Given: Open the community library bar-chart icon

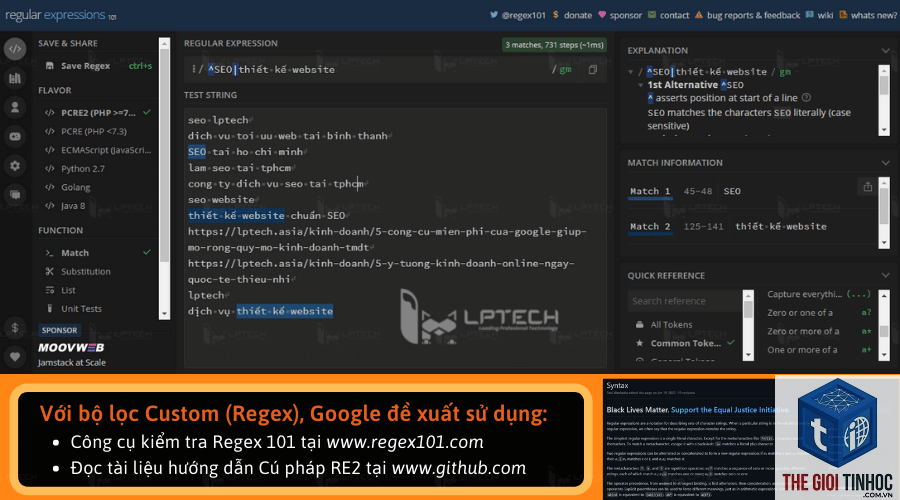Looking at the screenshot, I should click(15, 78).
